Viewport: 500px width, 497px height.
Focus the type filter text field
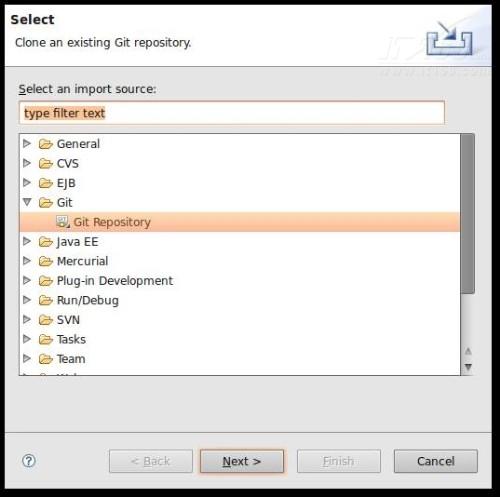pyautogui.click(x=232, y=113)
